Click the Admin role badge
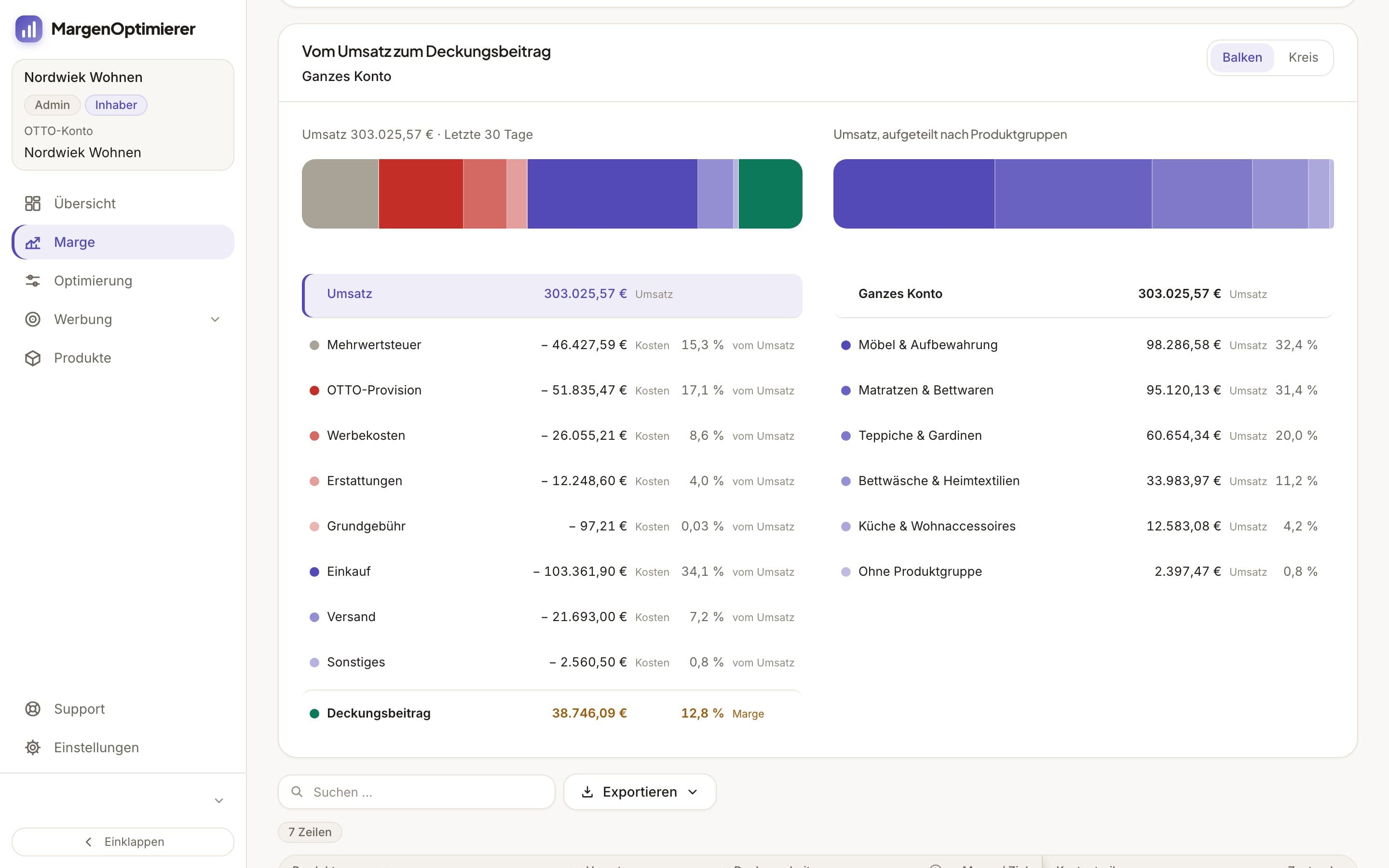Screen dimensions: 1389x868 [x=52, y=105]
